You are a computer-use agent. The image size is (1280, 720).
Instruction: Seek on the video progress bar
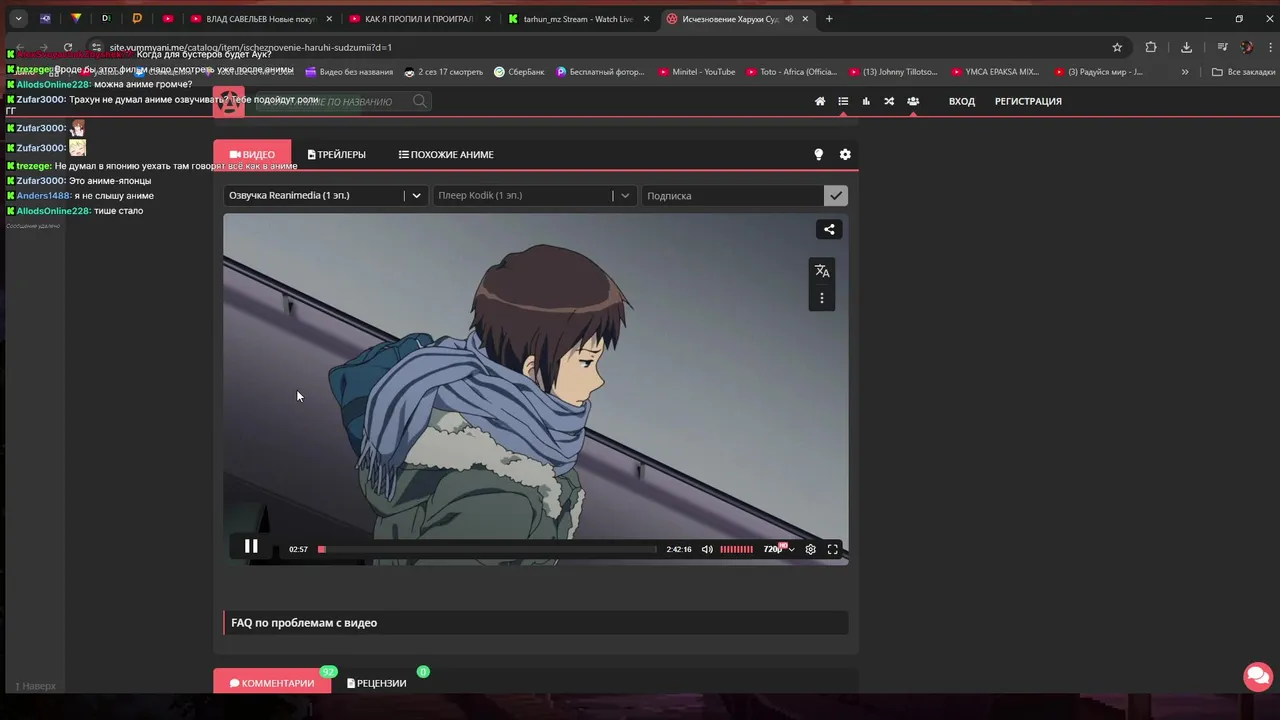(x=487, y=549)
